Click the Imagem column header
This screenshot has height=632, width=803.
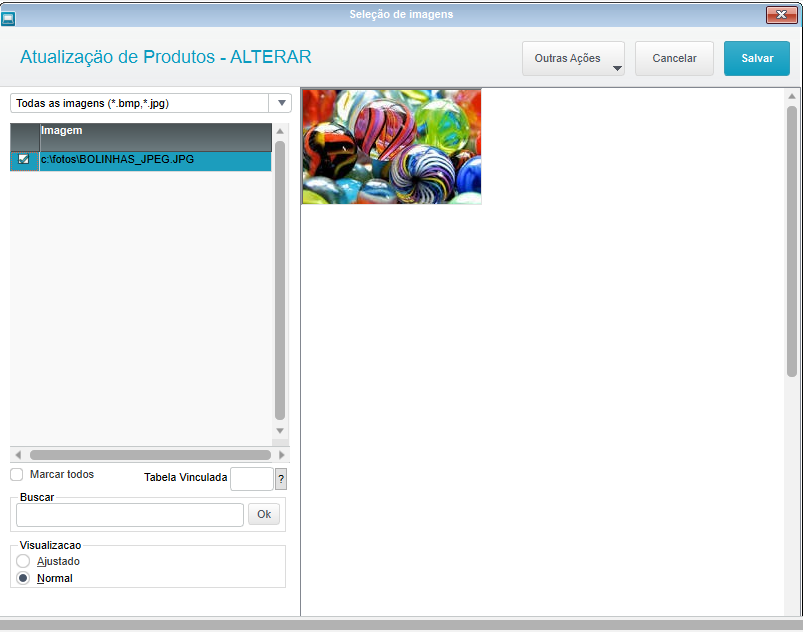pos(156,137)
